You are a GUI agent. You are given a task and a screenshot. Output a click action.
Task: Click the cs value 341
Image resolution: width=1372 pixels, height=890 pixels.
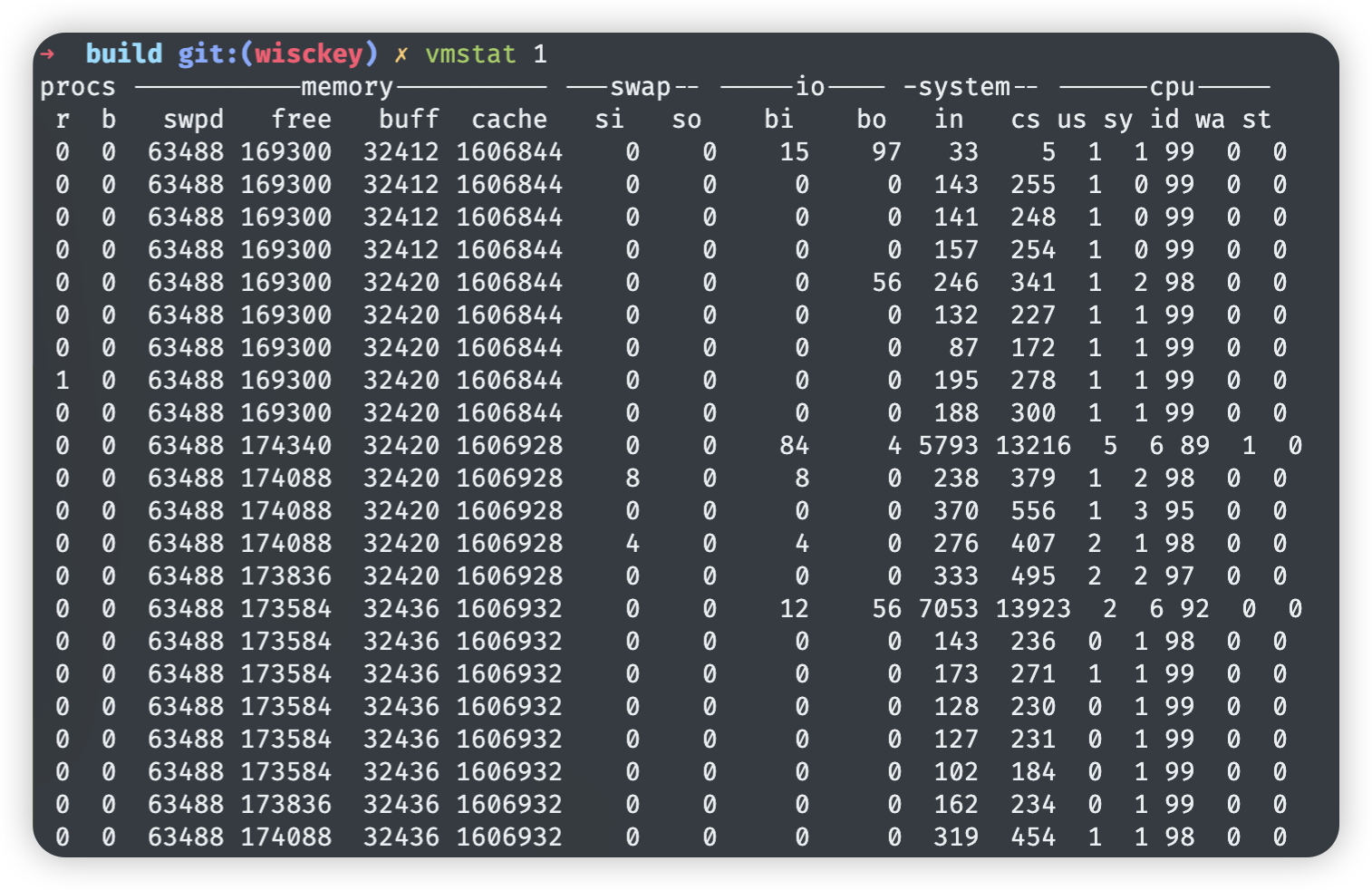pos(1033,283)
